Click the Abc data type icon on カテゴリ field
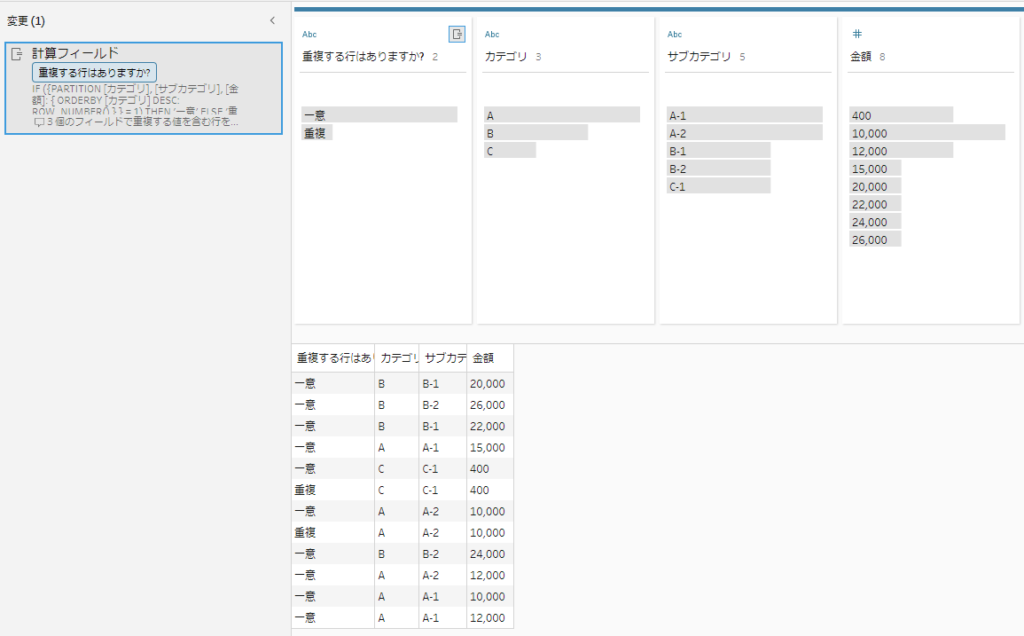The image size is (1024, 636). [x=490, y=33]
